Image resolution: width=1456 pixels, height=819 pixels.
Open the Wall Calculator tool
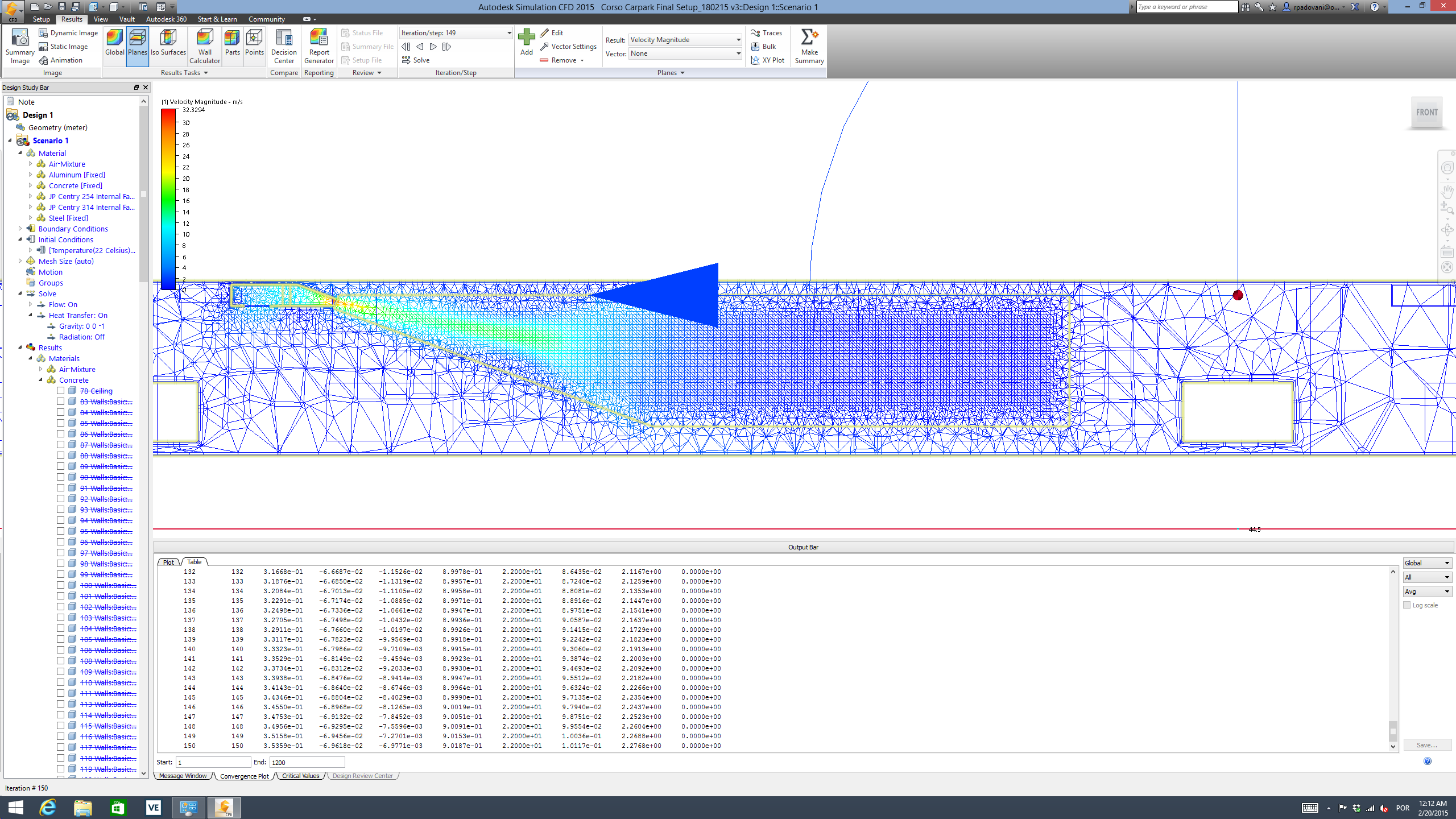coord(204,45)
